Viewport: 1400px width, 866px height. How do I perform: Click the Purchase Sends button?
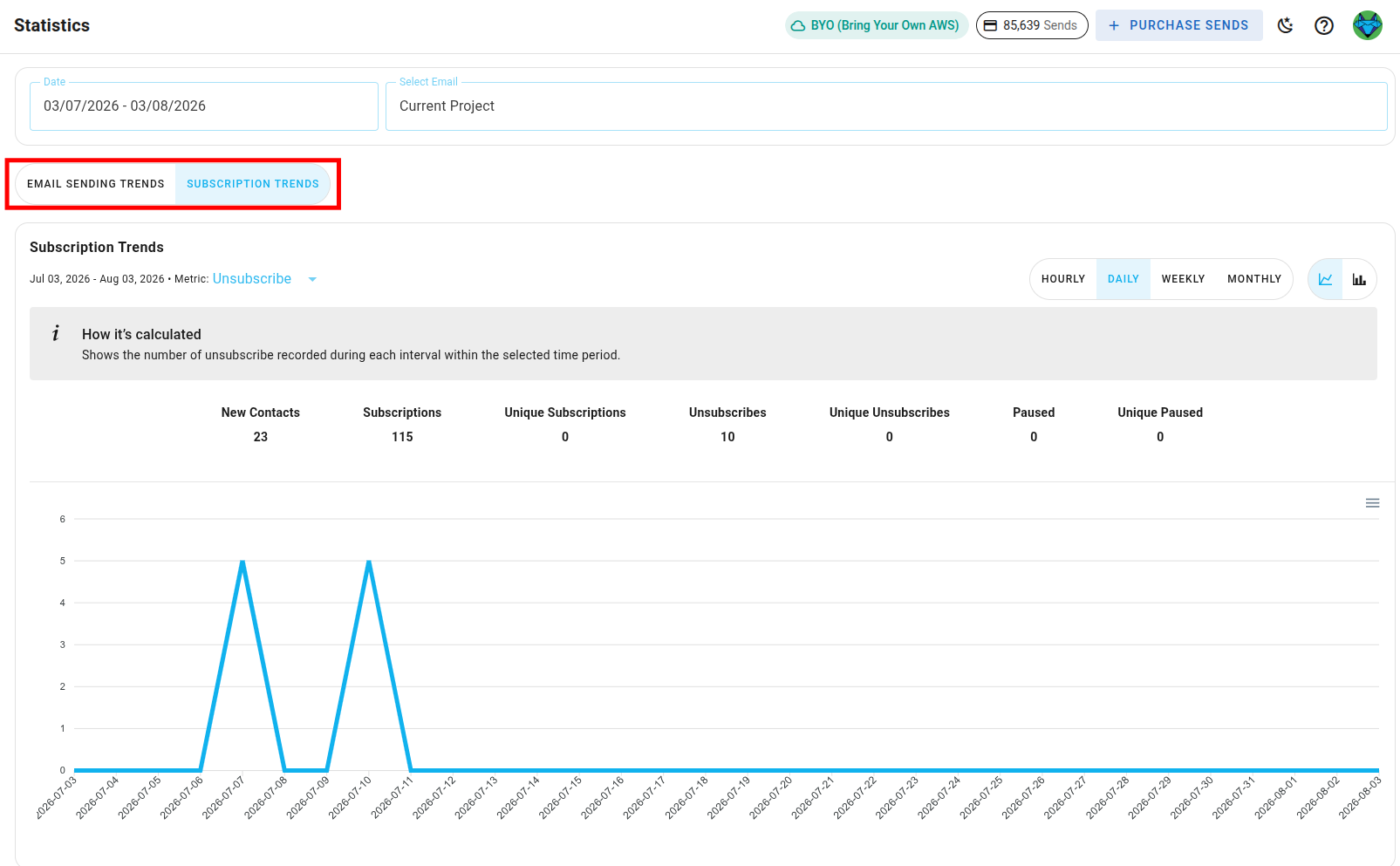pyautogui.click(x=1178, y=25)
